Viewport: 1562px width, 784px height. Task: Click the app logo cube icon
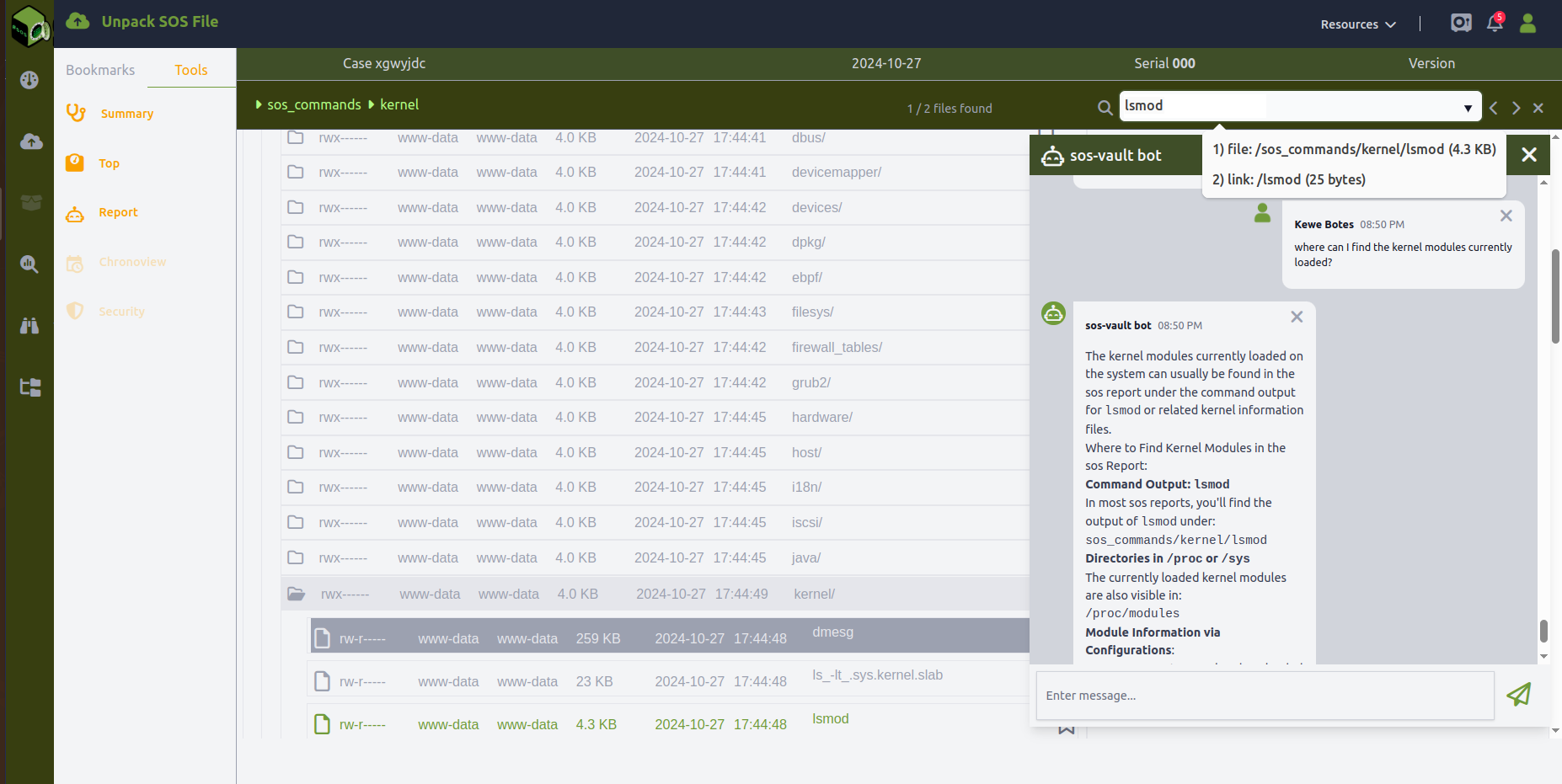[29, 25]
